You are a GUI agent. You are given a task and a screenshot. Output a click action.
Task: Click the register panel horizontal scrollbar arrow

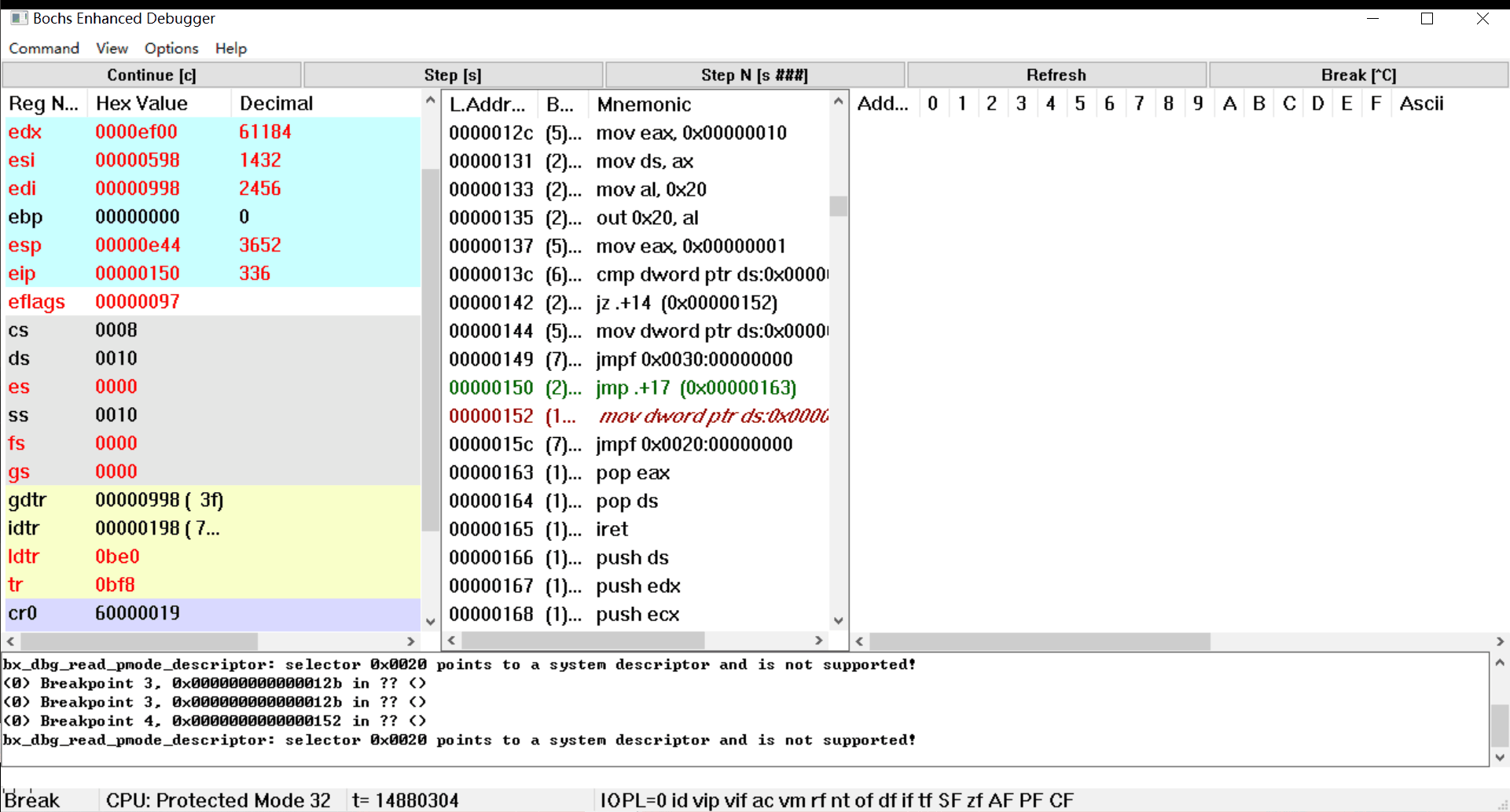(9, 641)
